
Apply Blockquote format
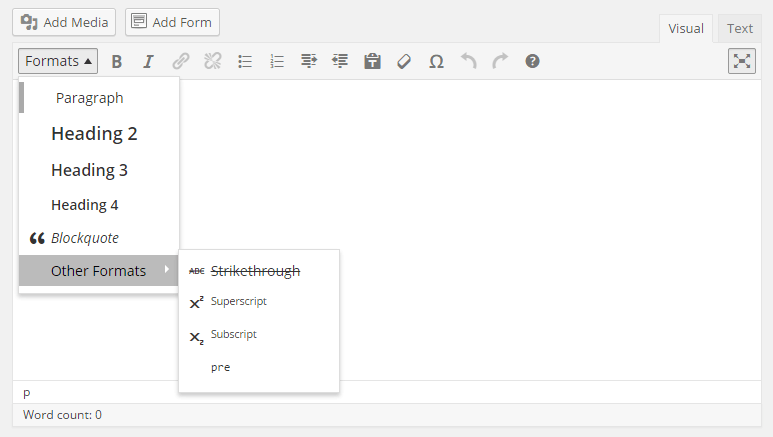[x=99, y=238]
